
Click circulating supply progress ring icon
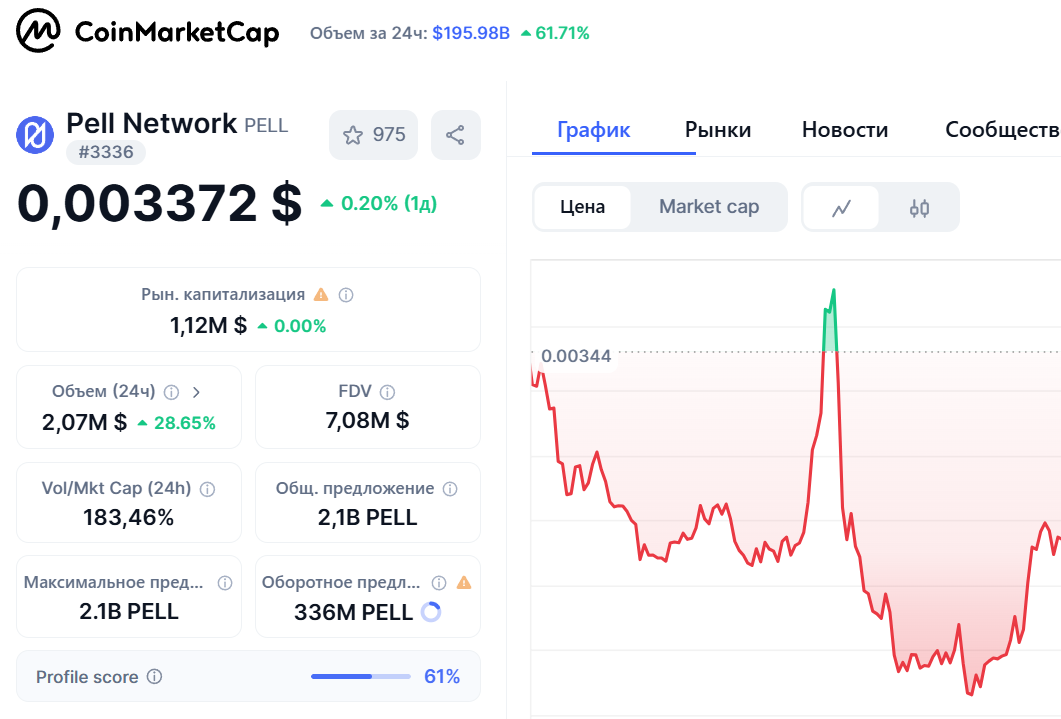(x=431, y=612)
